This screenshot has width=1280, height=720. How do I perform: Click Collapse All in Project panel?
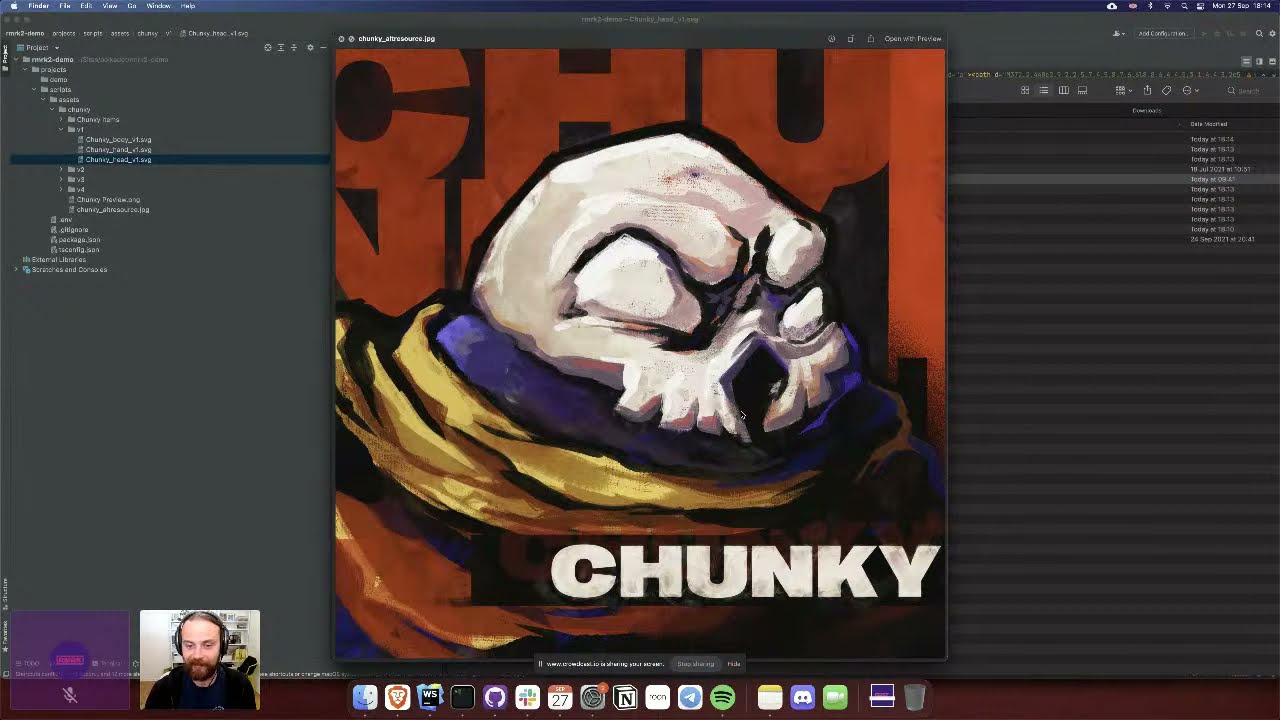pos(293,47)
